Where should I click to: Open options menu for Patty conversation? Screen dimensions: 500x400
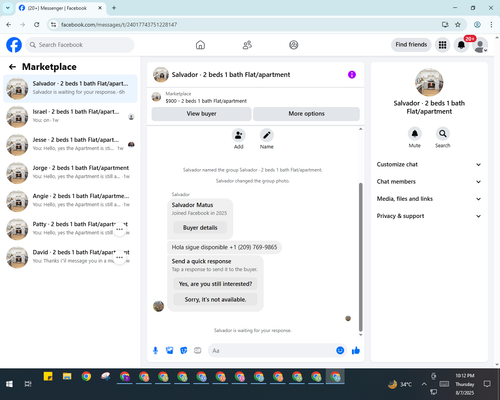120,229
